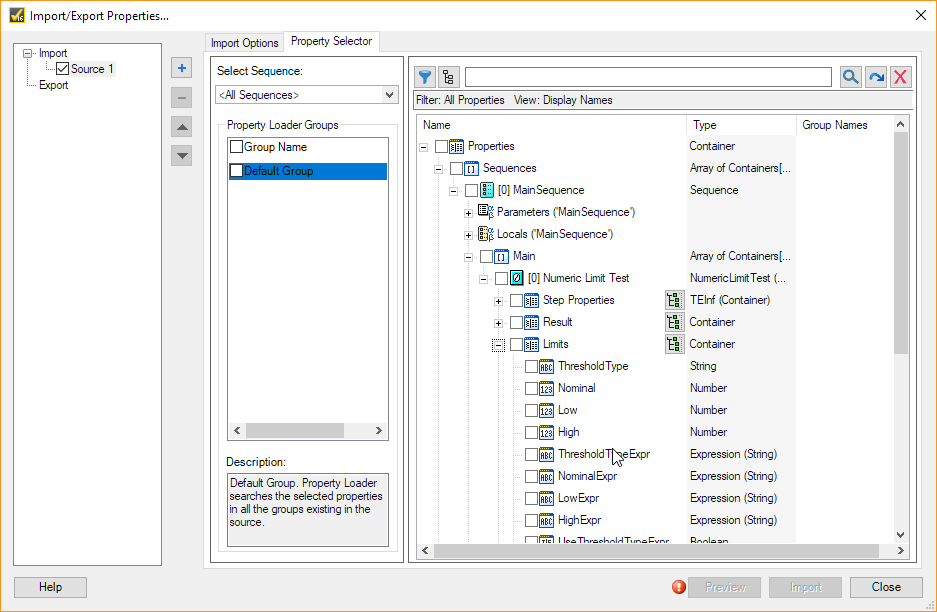The width and height of the screenshot is (937, 612).
Task: Click the filter funnel icon
Action: tap(425, 77)
